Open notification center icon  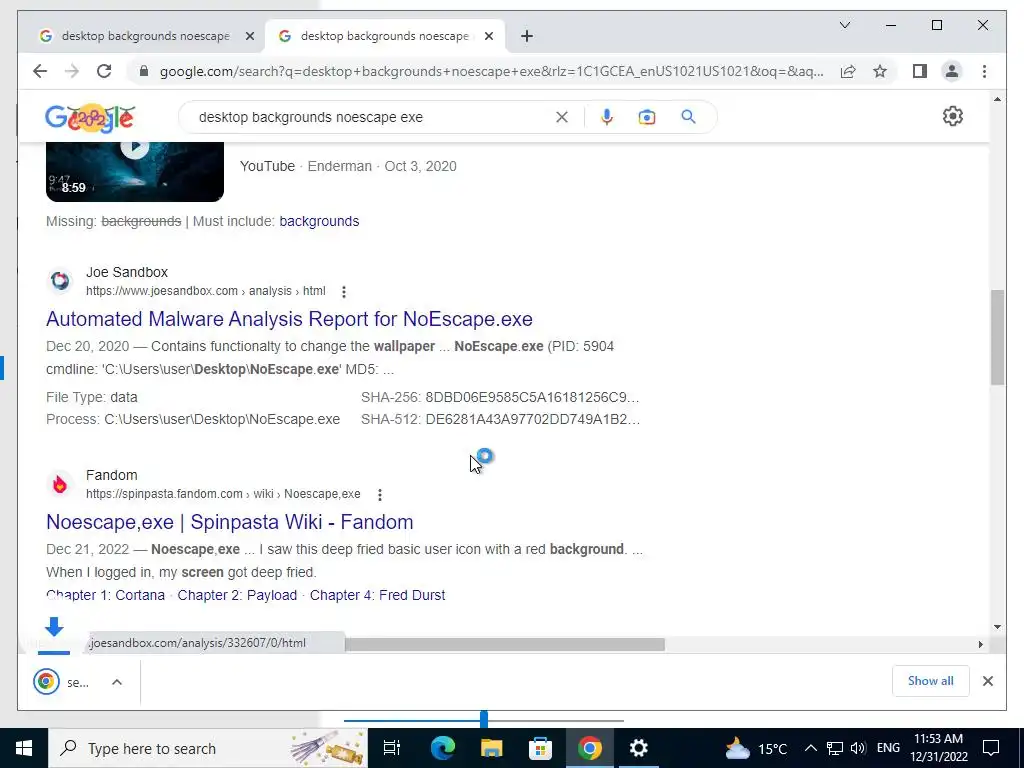pyautogui.click(x=991, y=748)
